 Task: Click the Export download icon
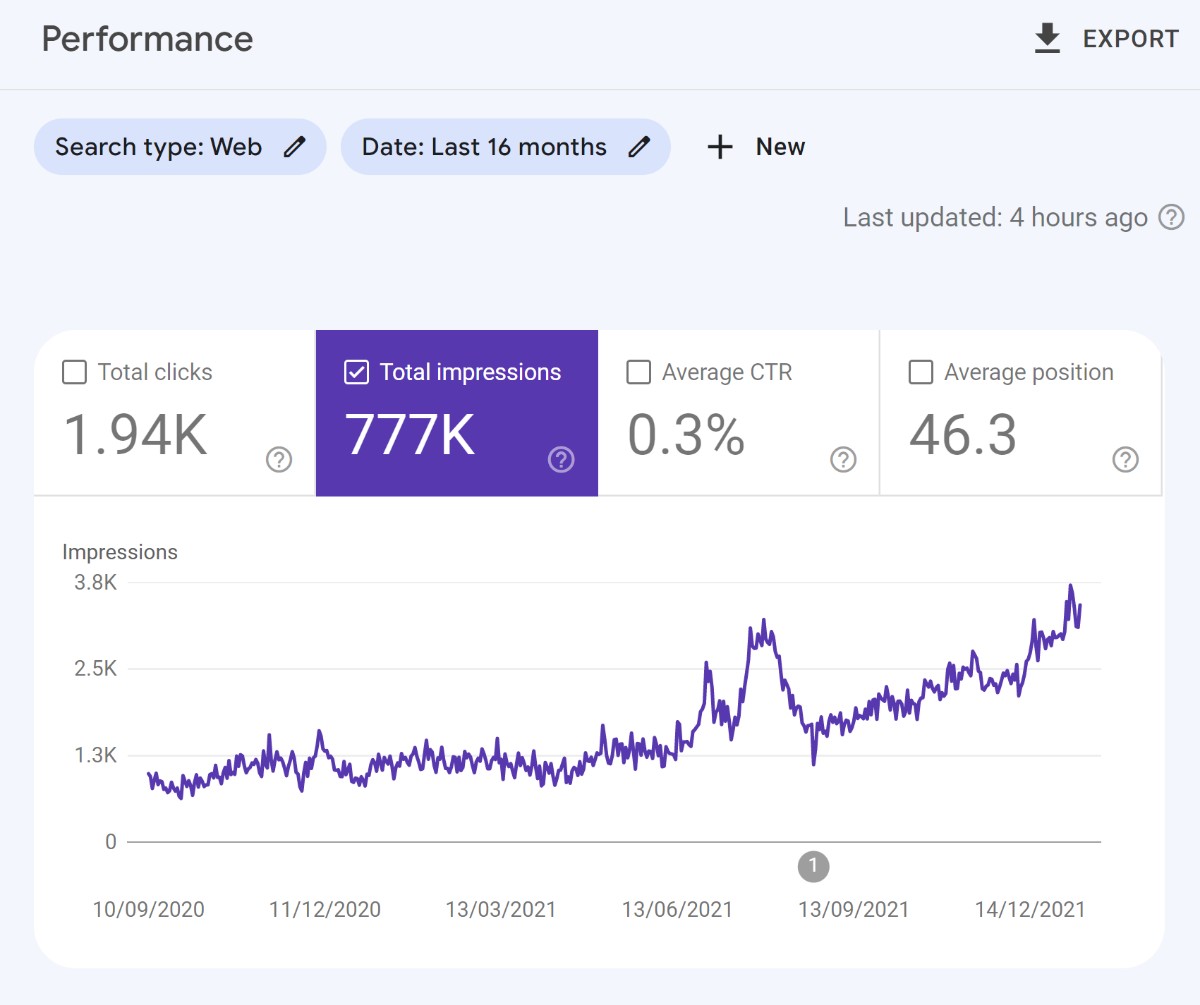[x=1047, y=39]
